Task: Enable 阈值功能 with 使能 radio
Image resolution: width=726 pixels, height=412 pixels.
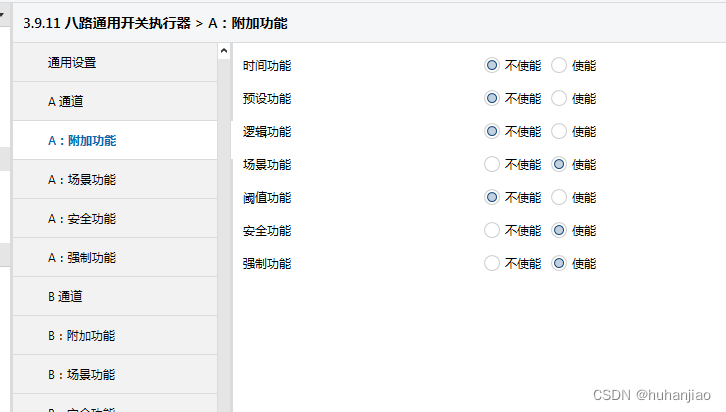Action: tap(559, 198)
